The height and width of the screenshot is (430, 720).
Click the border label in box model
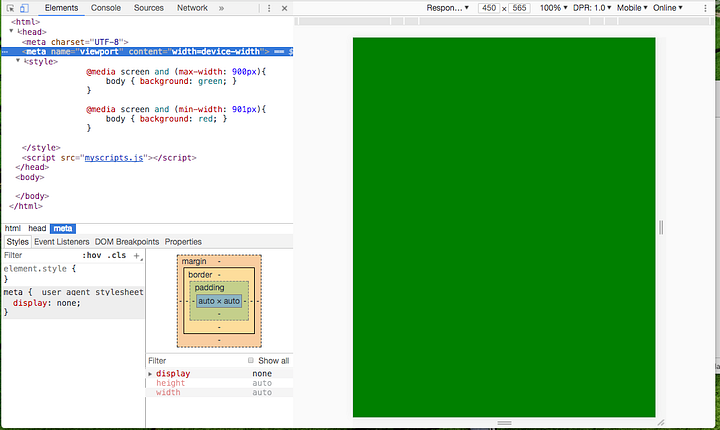(200, 275)
